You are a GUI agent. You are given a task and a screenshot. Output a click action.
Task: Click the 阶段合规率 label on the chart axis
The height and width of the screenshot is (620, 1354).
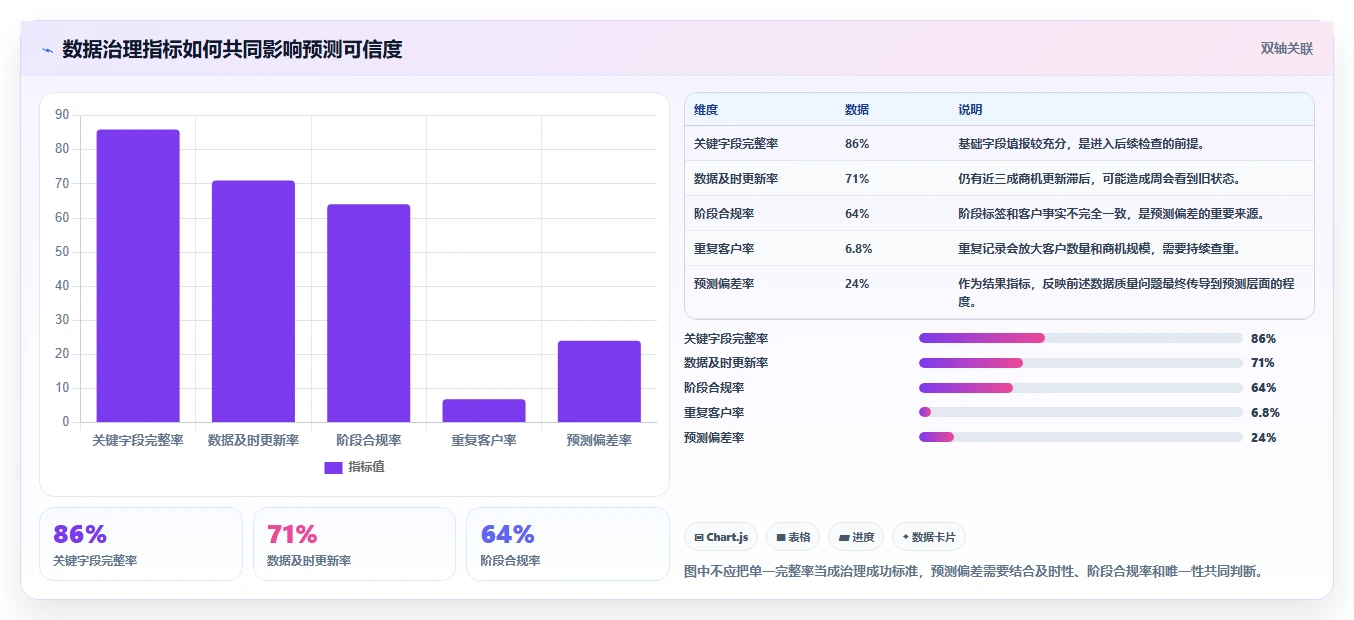369,440
